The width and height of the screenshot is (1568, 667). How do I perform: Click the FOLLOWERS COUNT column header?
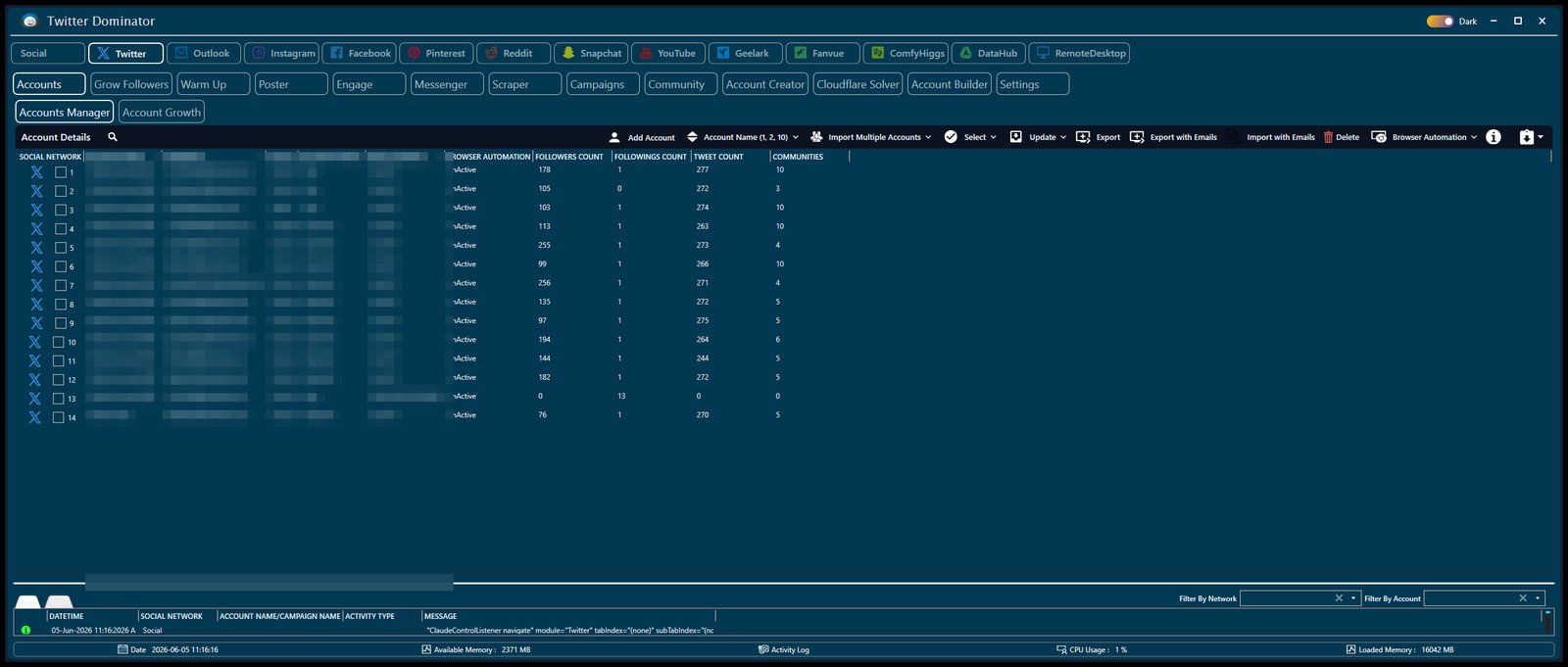[571, 157]
